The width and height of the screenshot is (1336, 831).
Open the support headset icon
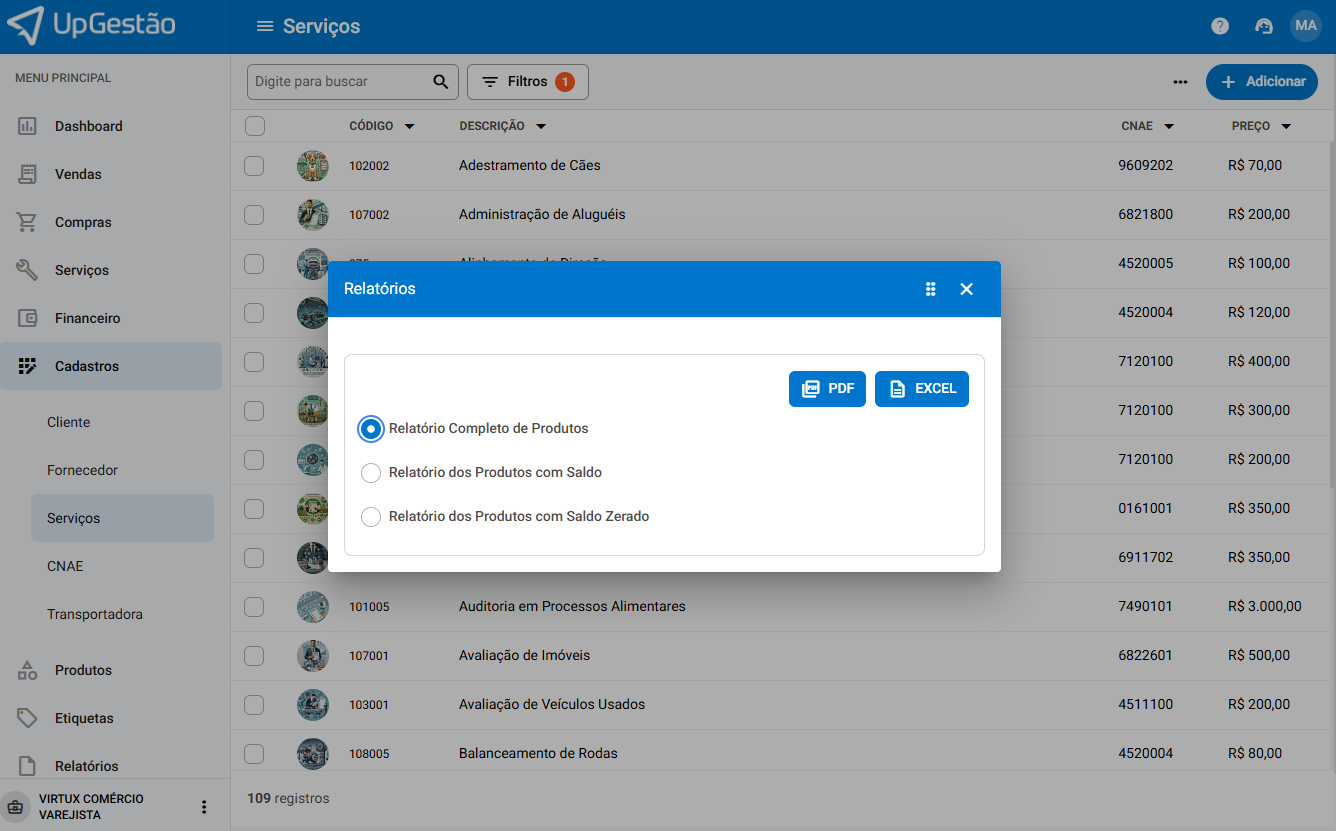pos(1263,27)
